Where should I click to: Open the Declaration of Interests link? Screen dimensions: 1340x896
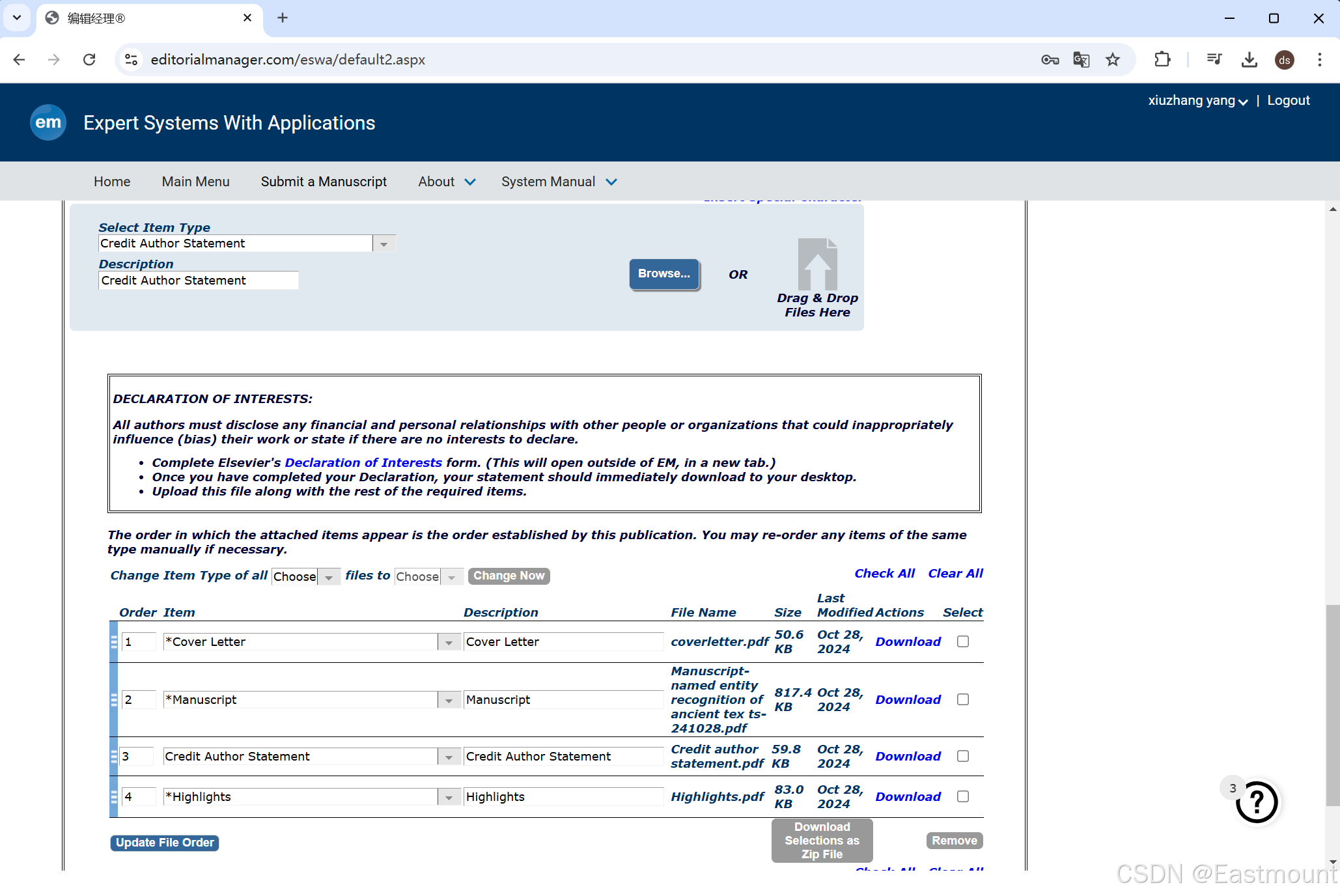click(363, 462)
